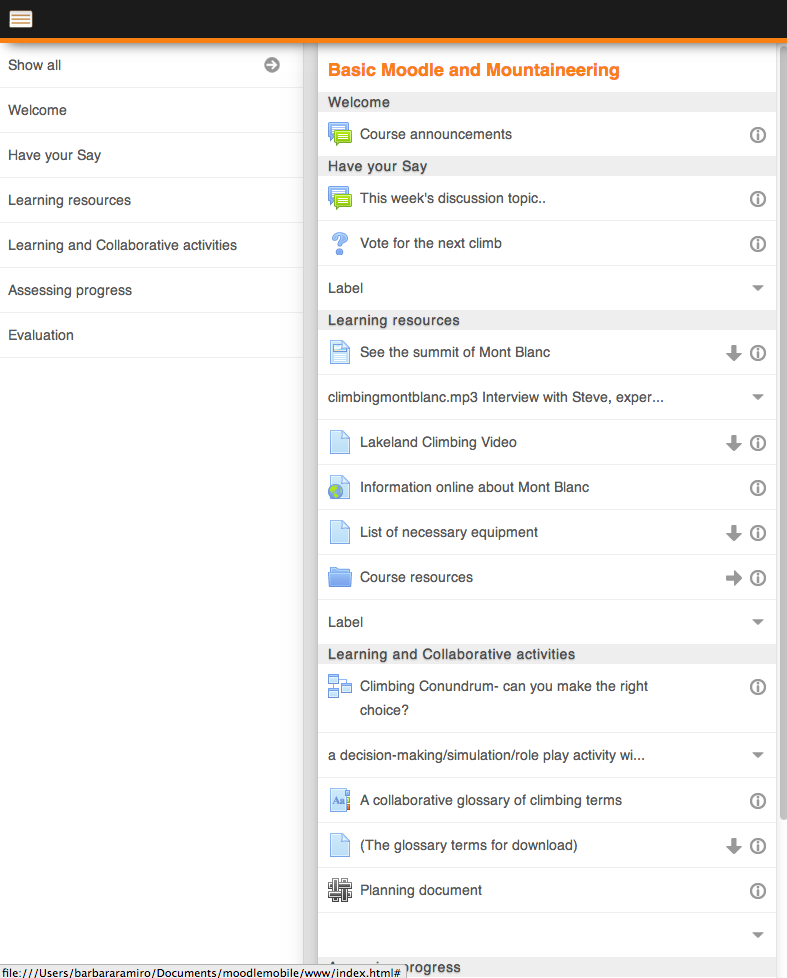Open info for Planning document
Screen dimensions: 787x978
(x=758, y=891)
